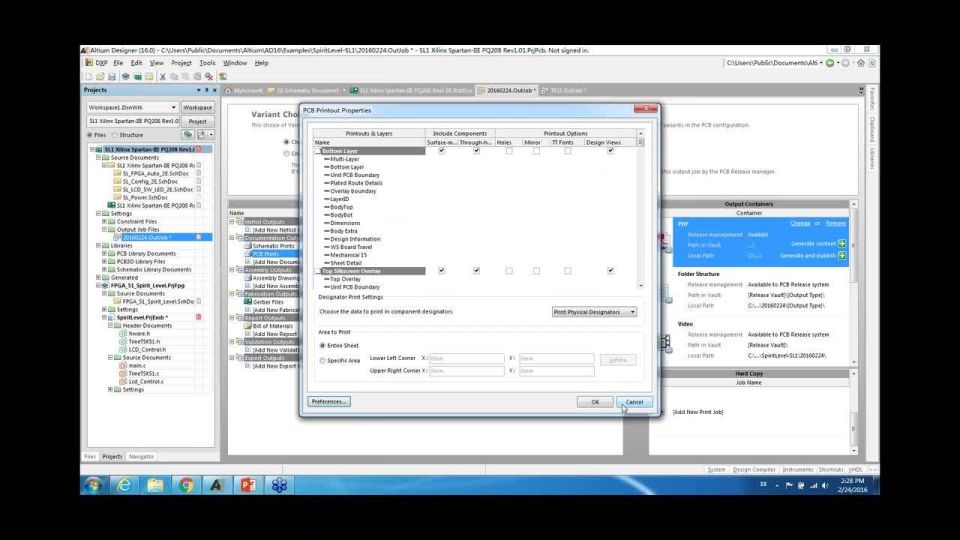Select Structure radio in Projects panel
Viewport: 960px width, 540px height.
115,135
